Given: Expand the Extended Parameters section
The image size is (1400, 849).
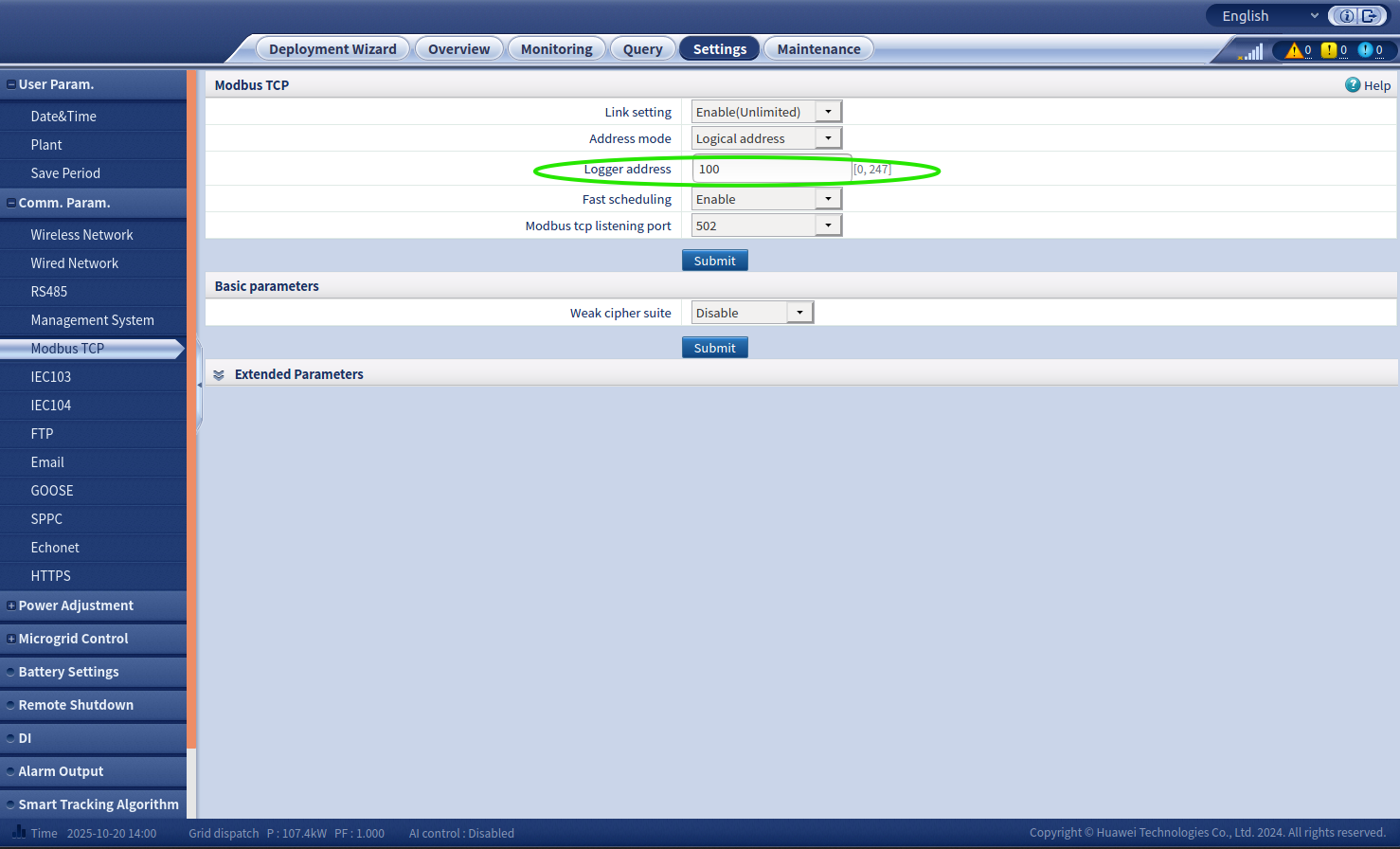Looking at the screenshot, I should 219,375.
